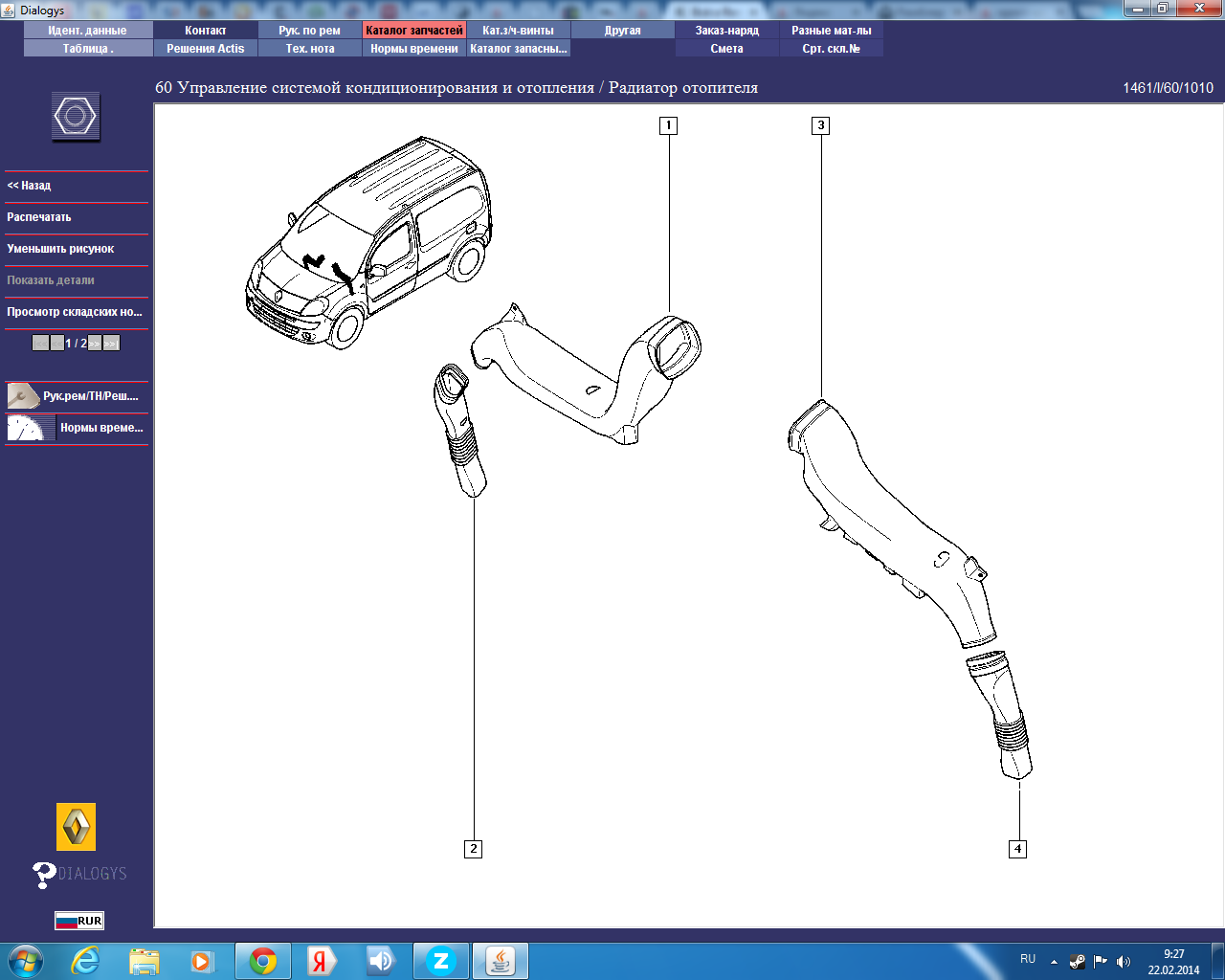
Task: Select the Каталог запчастей tab
Action: pyautogui.click(x=414, y=31)
